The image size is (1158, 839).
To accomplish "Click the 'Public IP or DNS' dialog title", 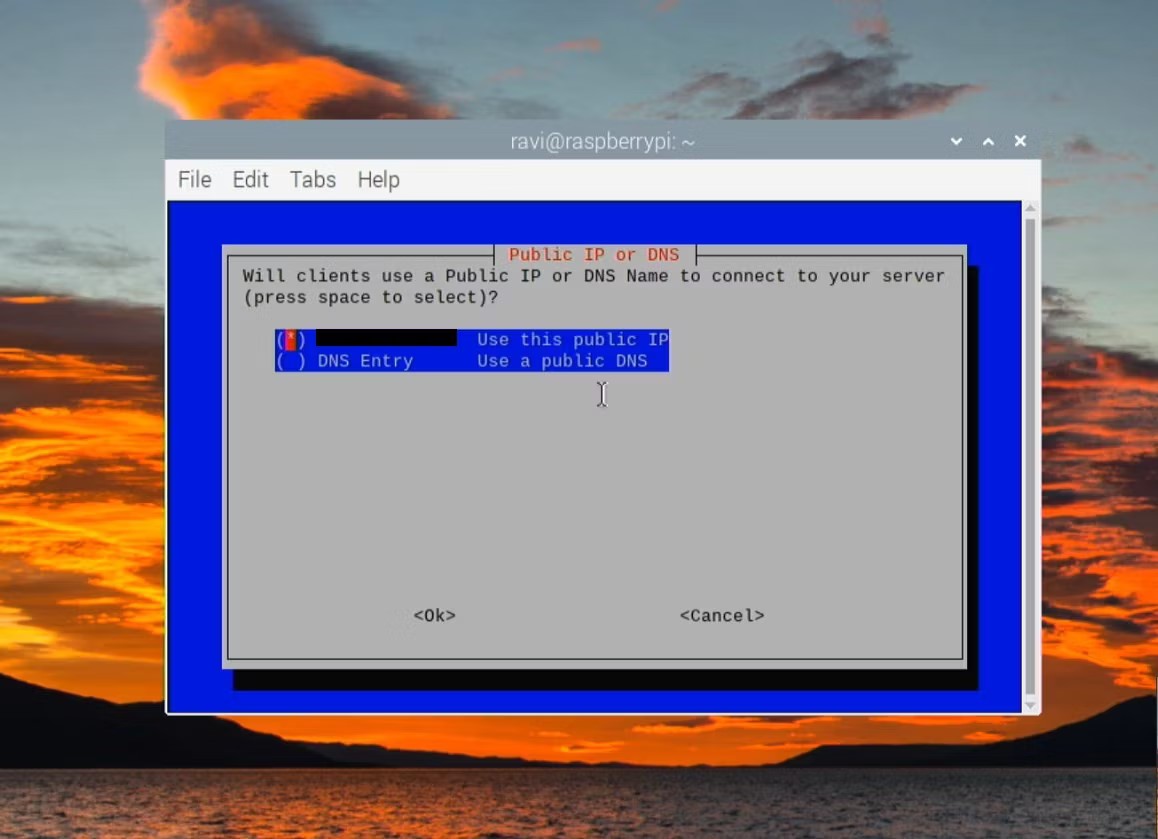I will click(594, 255).
